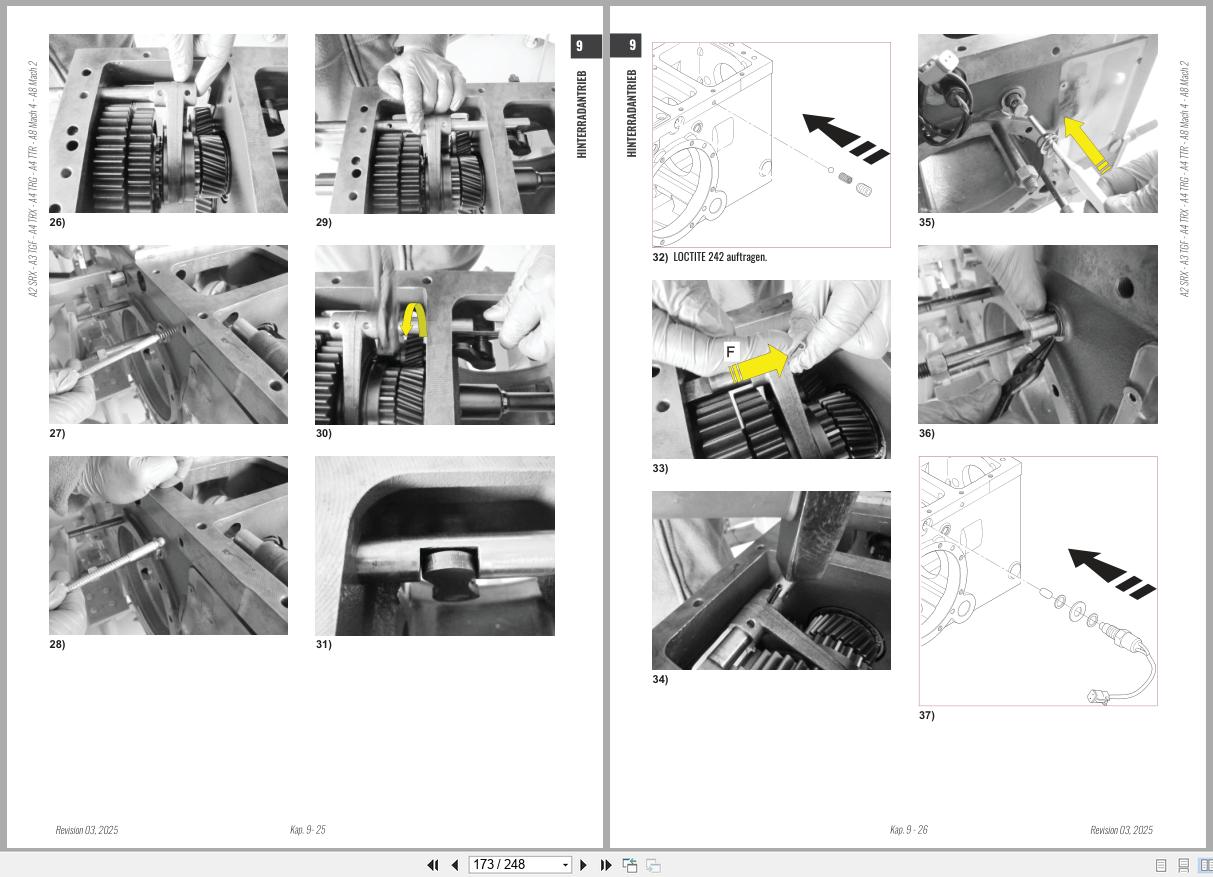Click photo 33 with the F arrow
Screen dimensions: 1213x877
(x=771, y=369)
